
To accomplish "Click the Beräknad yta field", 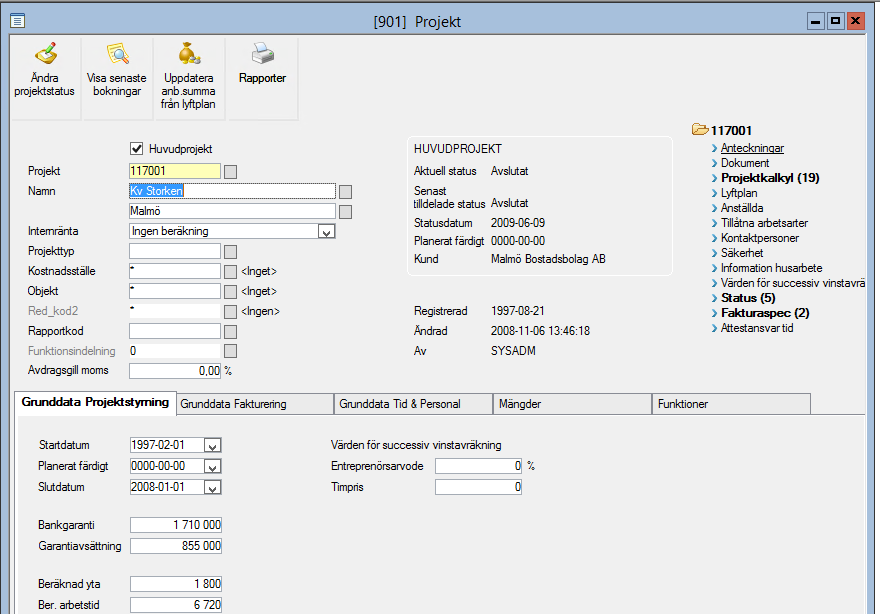I will [x=176, y=584].
